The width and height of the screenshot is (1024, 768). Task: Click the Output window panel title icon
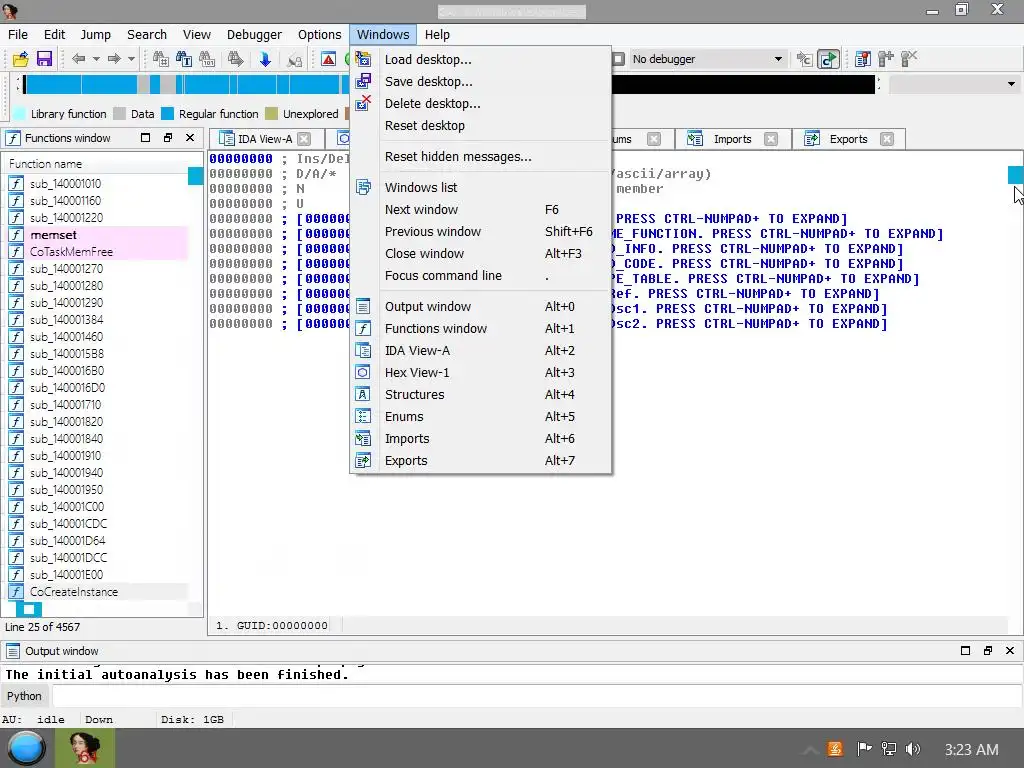click(x=12, y=650)
